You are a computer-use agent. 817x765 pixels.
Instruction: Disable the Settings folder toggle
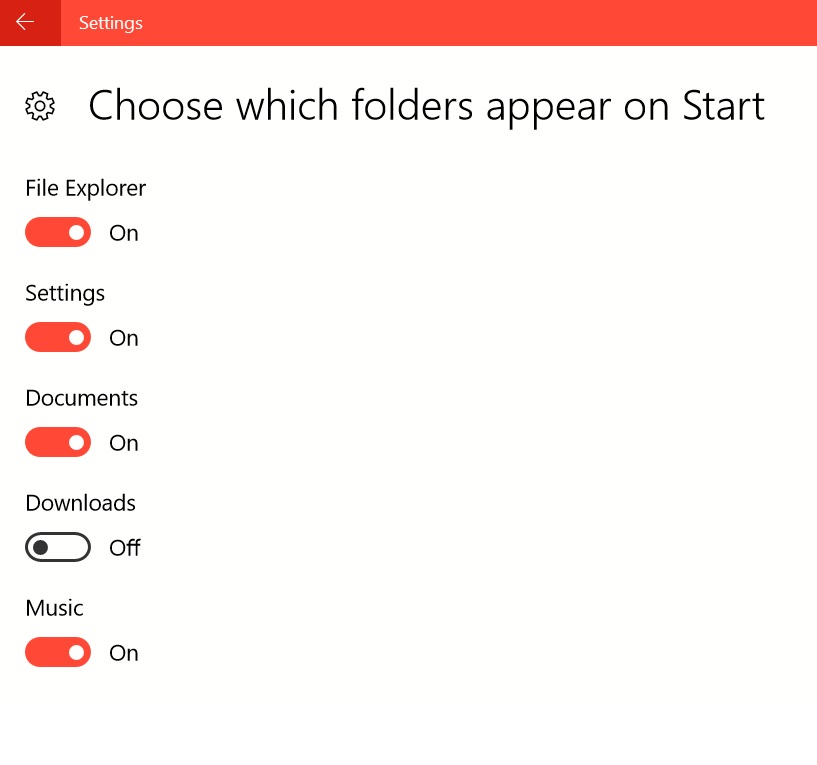coord(58,337)
